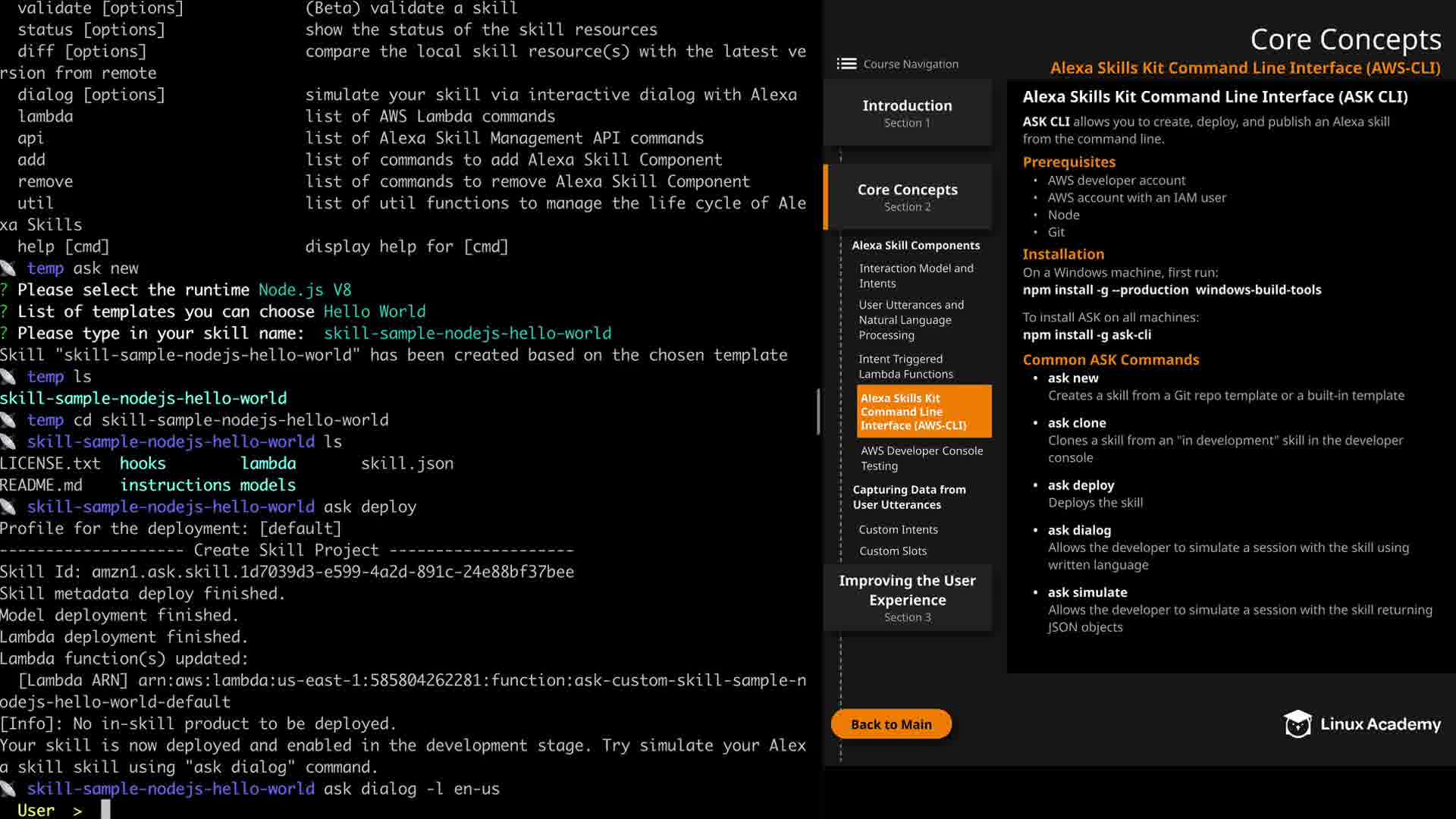
Task: Click the Back to Main button
Action: click(891, 724)
